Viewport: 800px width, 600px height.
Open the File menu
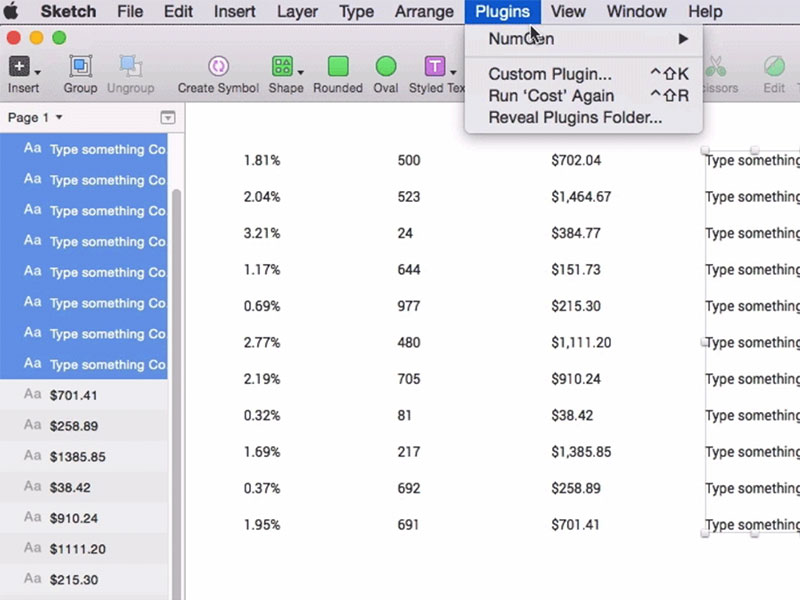pyautogui.click(x=130, y=11)
